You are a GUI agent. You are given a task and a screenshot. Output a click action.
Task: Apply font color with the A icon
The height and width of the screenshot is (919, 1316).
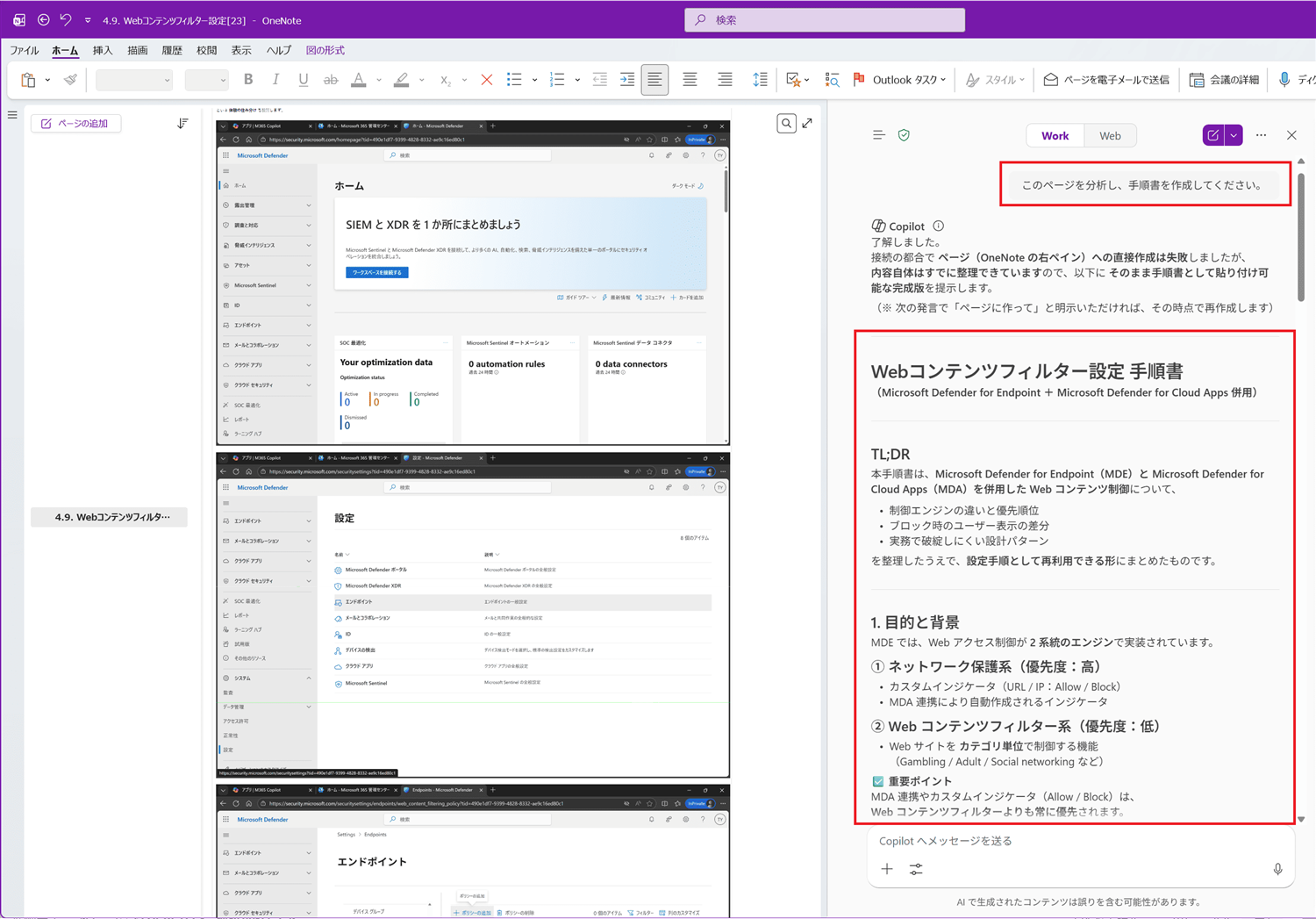[358, 80]
